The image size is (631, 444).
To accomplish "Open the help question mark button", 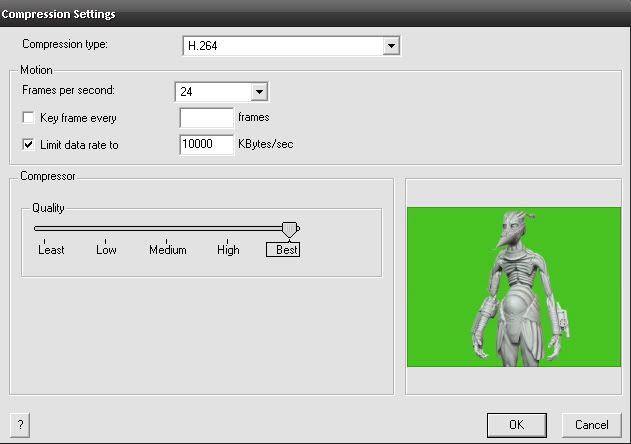I will 18,424.
